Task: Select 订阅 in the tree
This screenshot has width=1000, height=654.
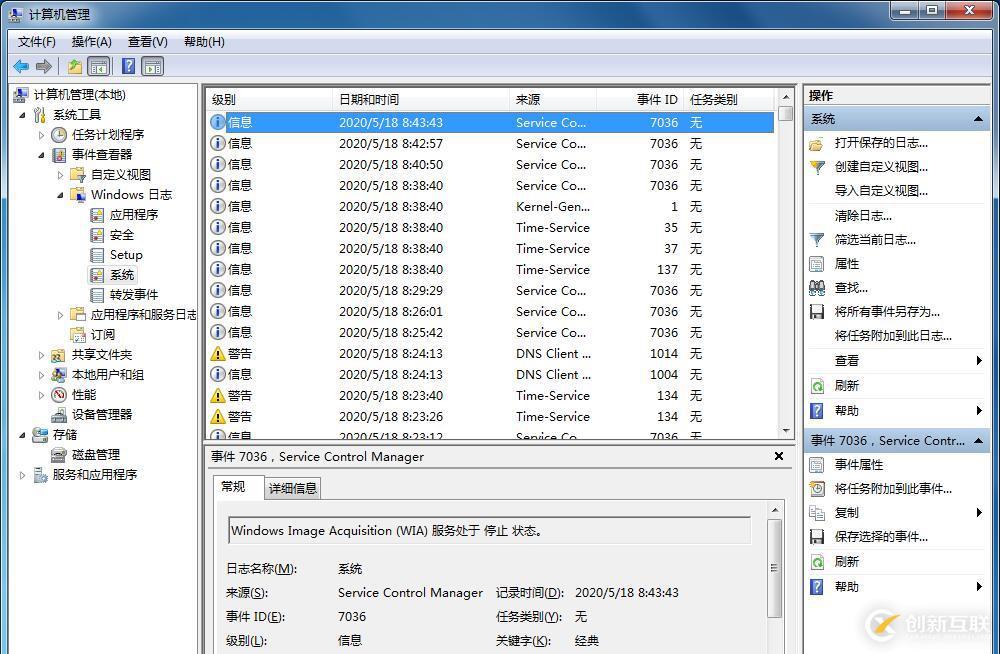Action: click(102, 334)
